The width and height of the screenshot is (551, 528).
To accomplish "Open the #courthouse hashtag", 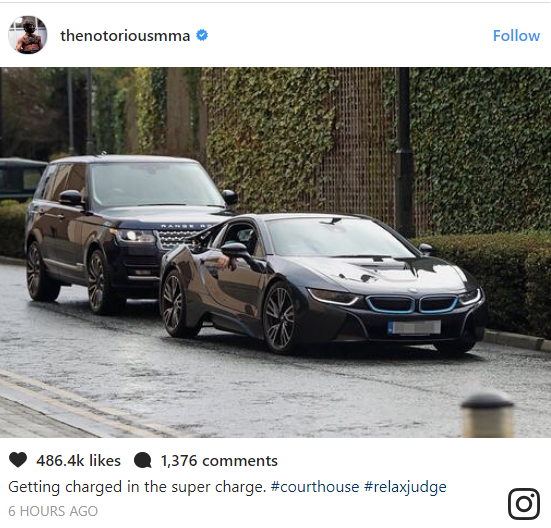I will pyautogui.click(x=315, y=487).
